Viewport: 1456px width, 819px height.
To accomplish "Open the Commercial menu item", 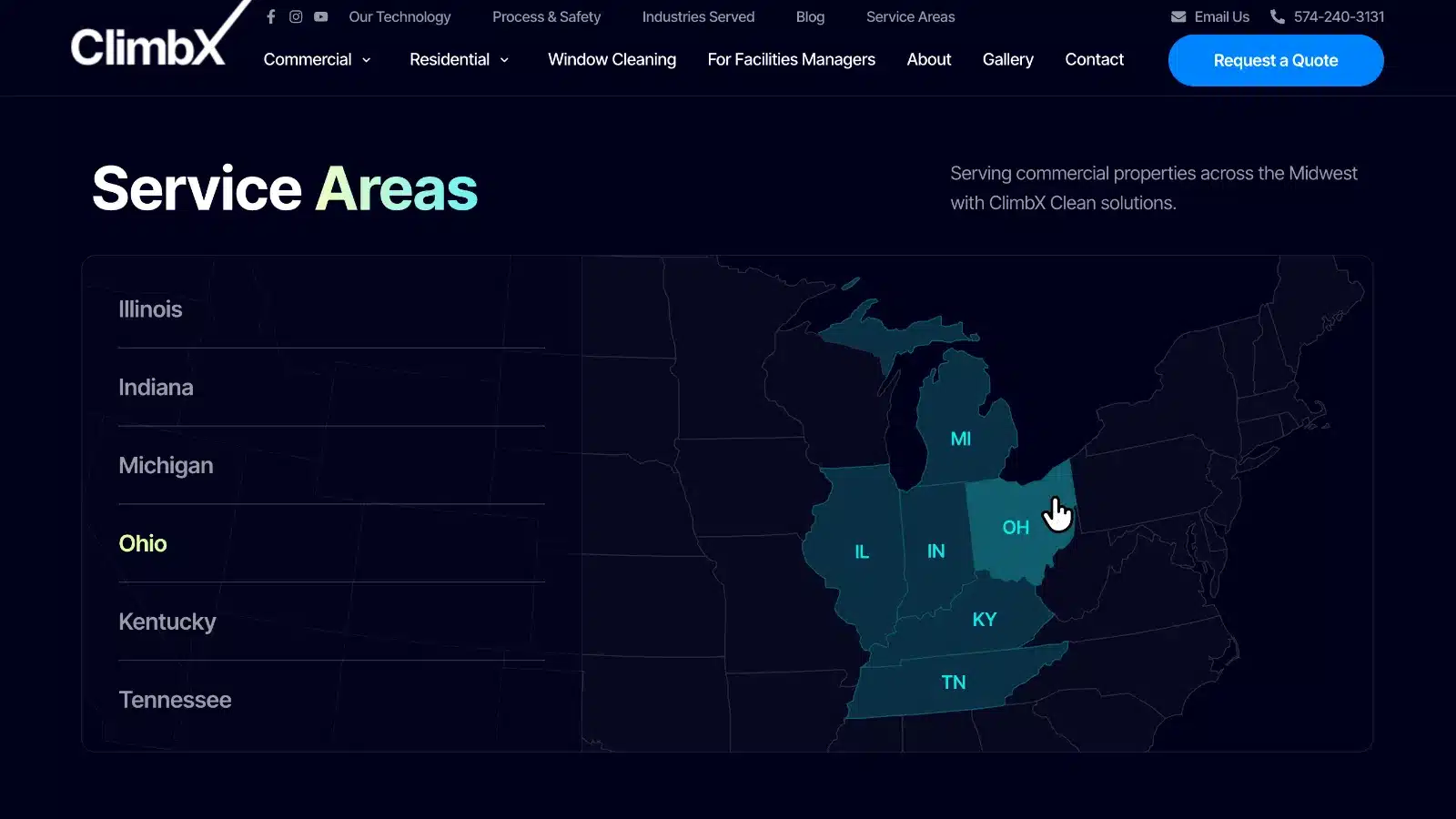I will 308,59.
